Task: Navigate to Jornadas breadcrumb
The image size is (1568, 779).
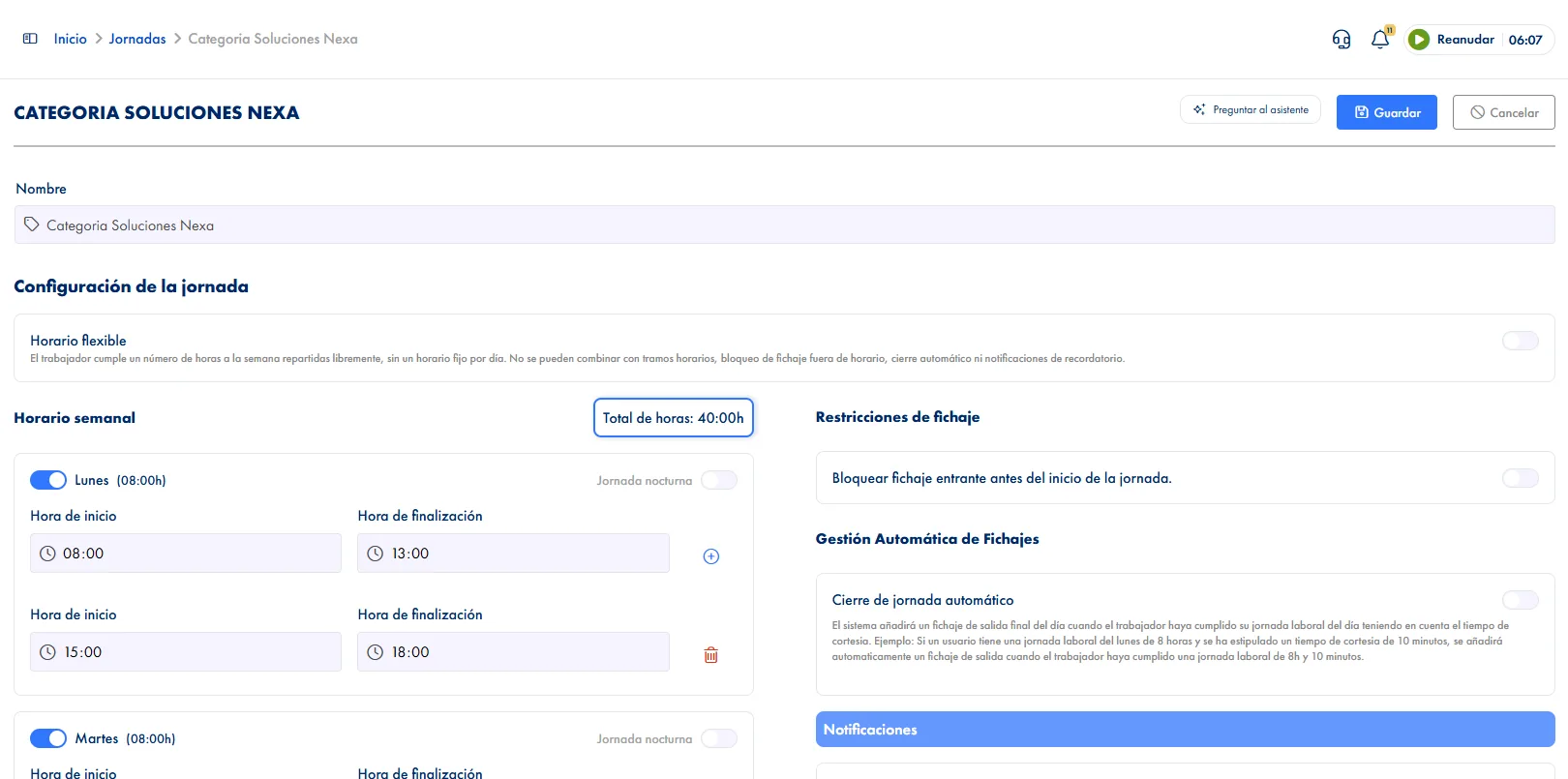Action: 137,39
